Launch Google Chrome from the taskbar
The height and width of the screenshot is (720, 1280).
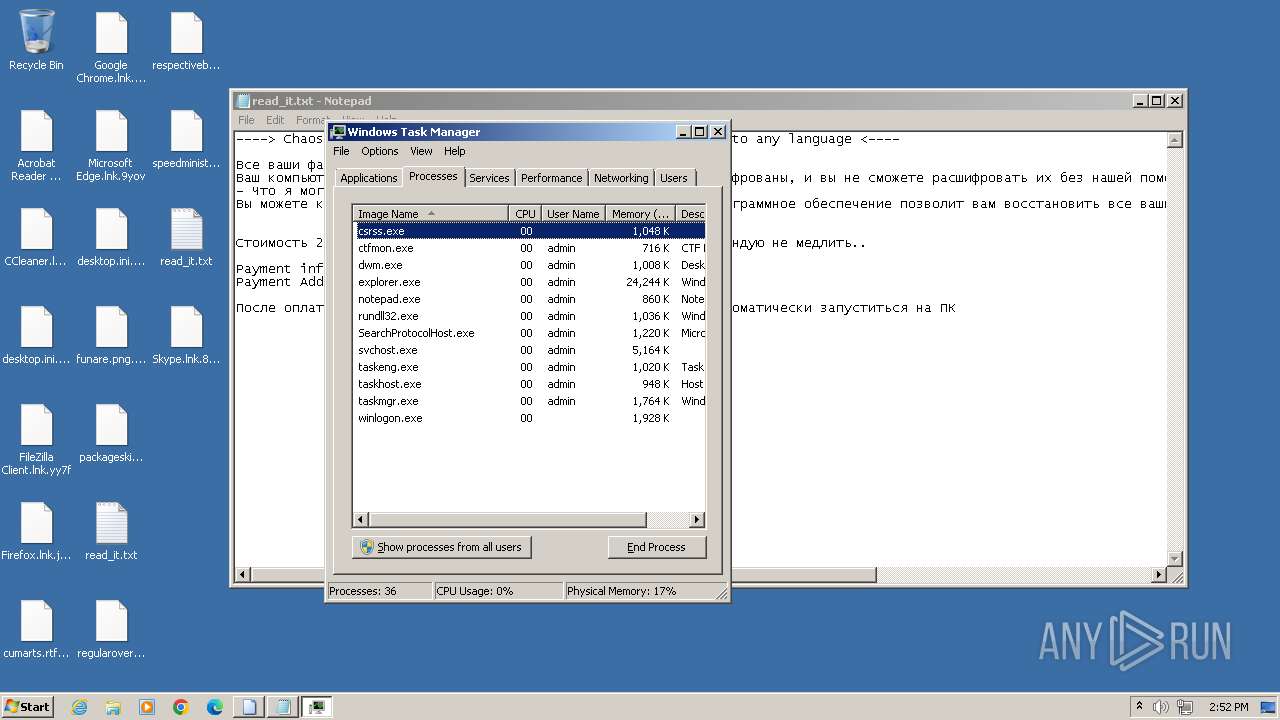(x=181, y=707)
